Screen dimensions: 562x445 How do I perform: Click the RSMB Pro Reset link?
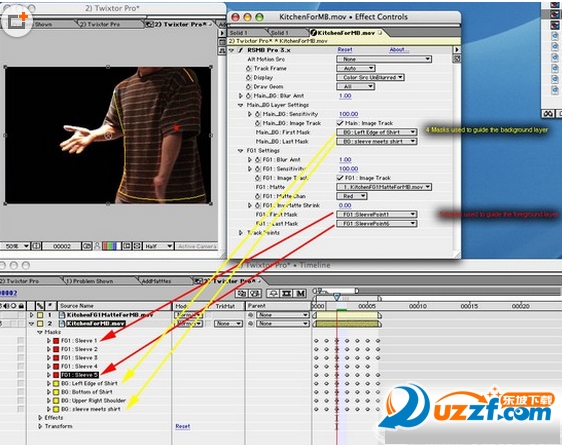pos(345,50)
